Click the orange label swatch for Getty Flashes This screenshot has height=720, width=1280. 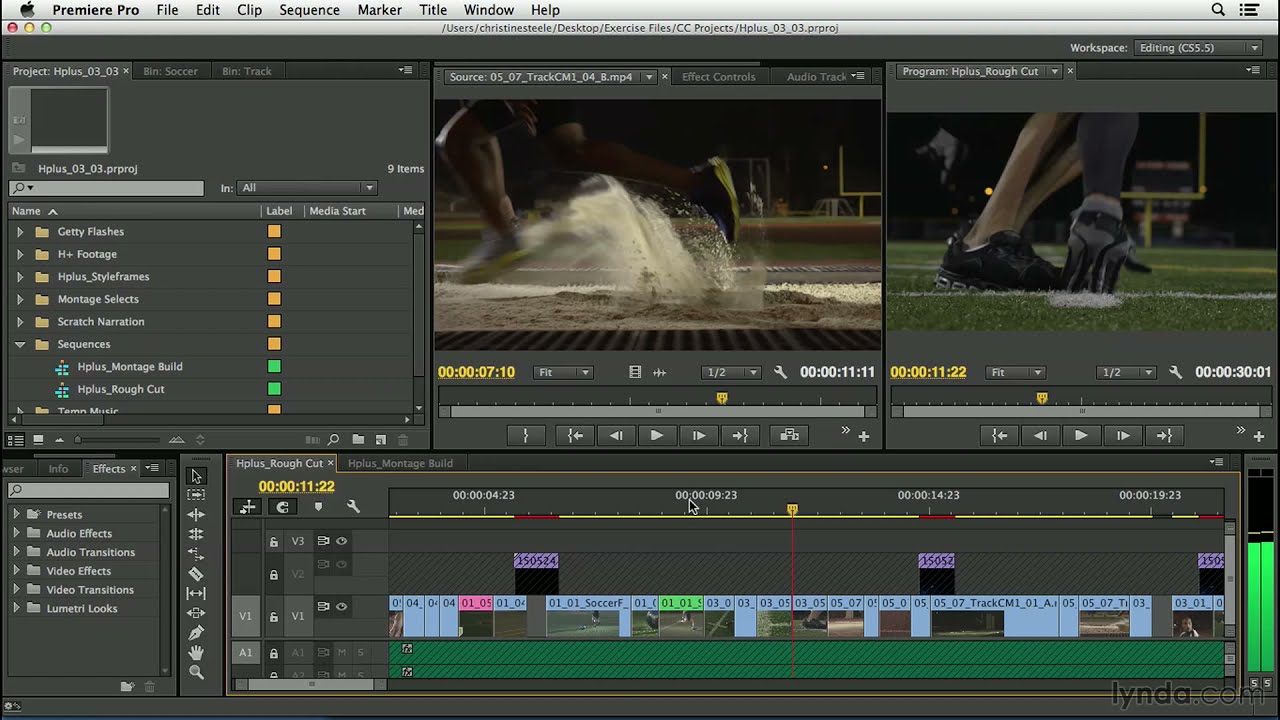[x=274, y=232]
